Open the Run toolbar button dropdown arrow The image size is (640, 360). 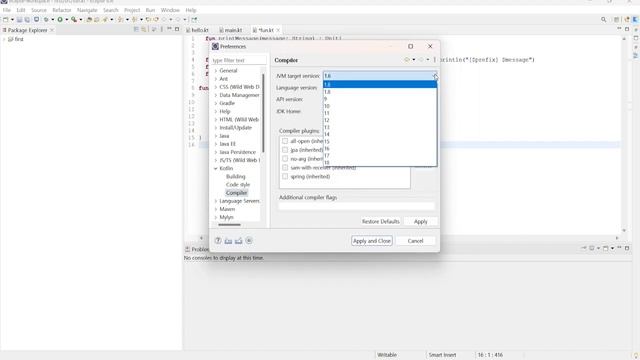66,20
